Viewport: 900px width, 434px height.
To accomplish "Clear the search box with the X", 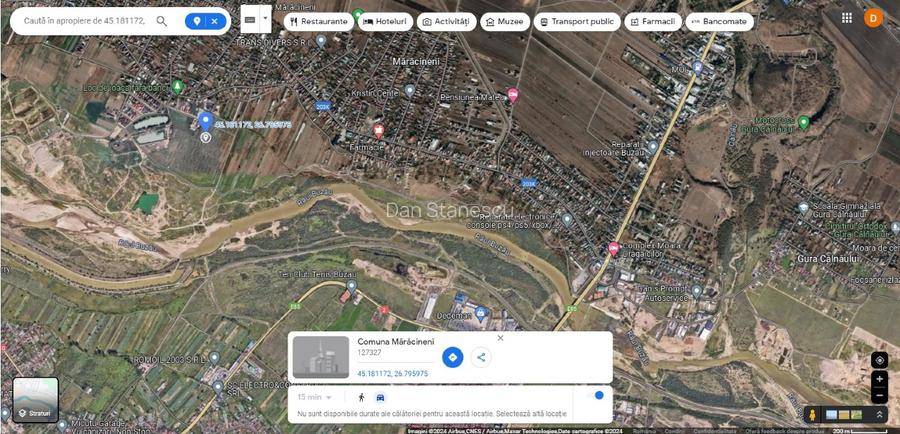I will click(215, 21).
